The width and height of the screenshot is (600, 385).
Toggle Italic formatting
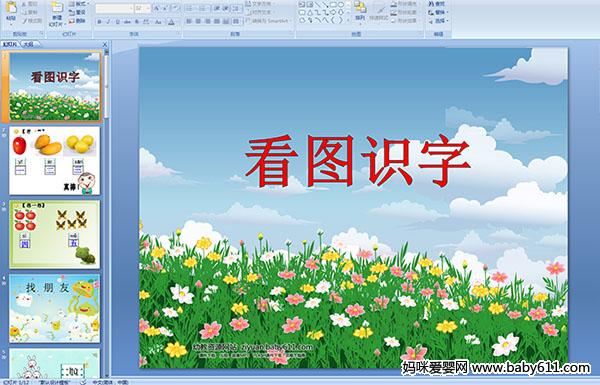(108, 22)
